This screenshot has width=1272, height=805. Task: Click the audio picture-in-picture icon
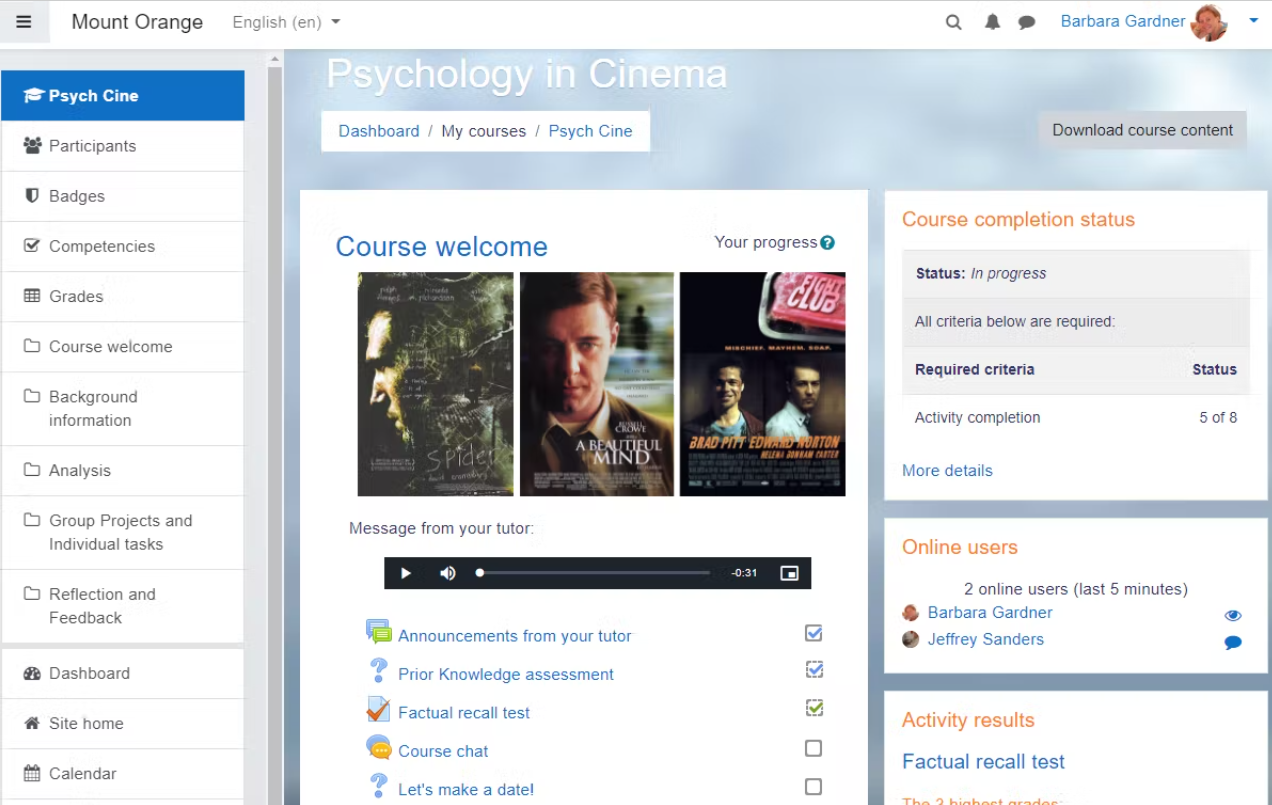[x=790, y=573]
